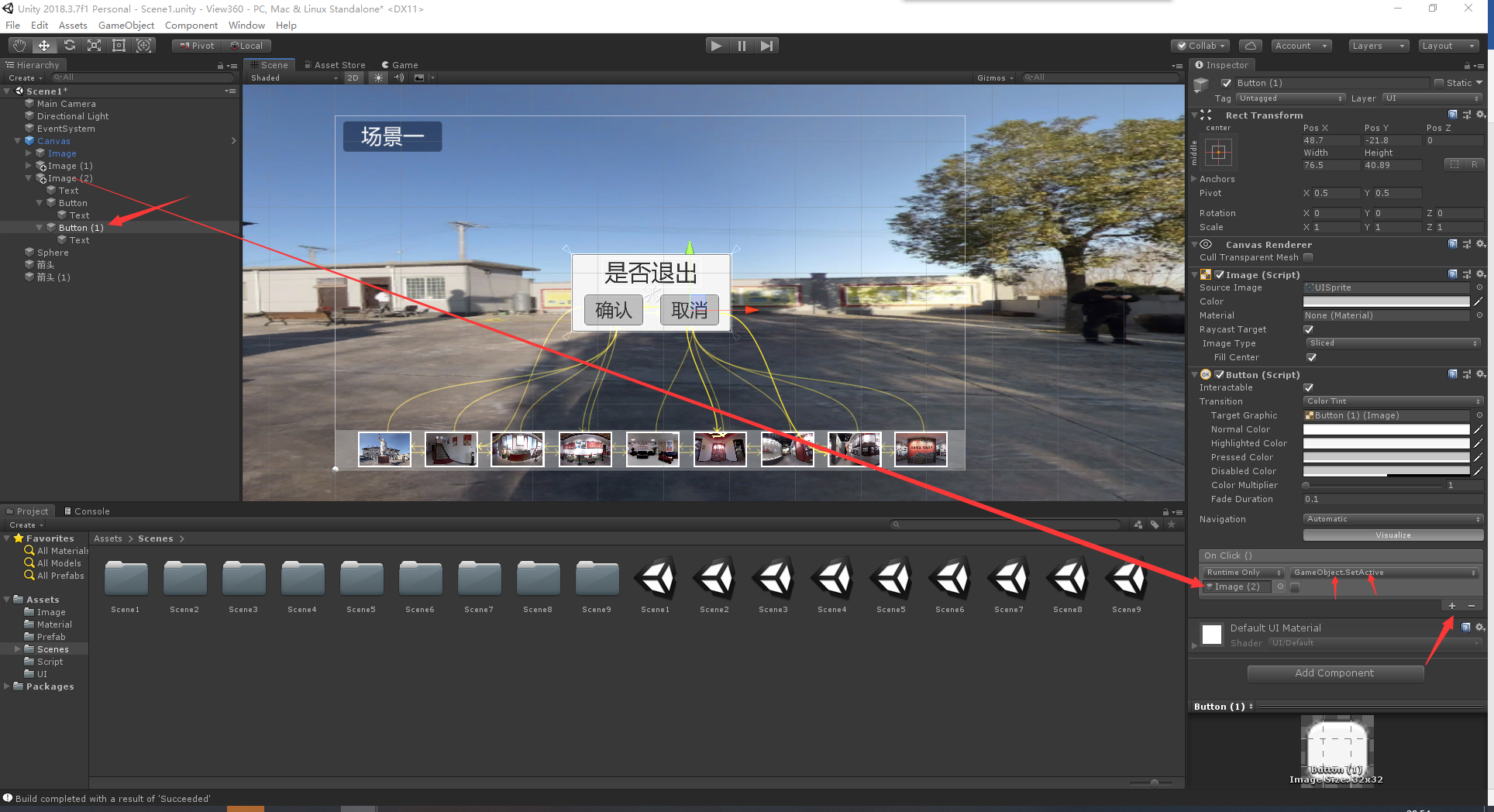Switch to the Console tab
The width and height of the screenshot is (1494, 812).
(88, 511)
